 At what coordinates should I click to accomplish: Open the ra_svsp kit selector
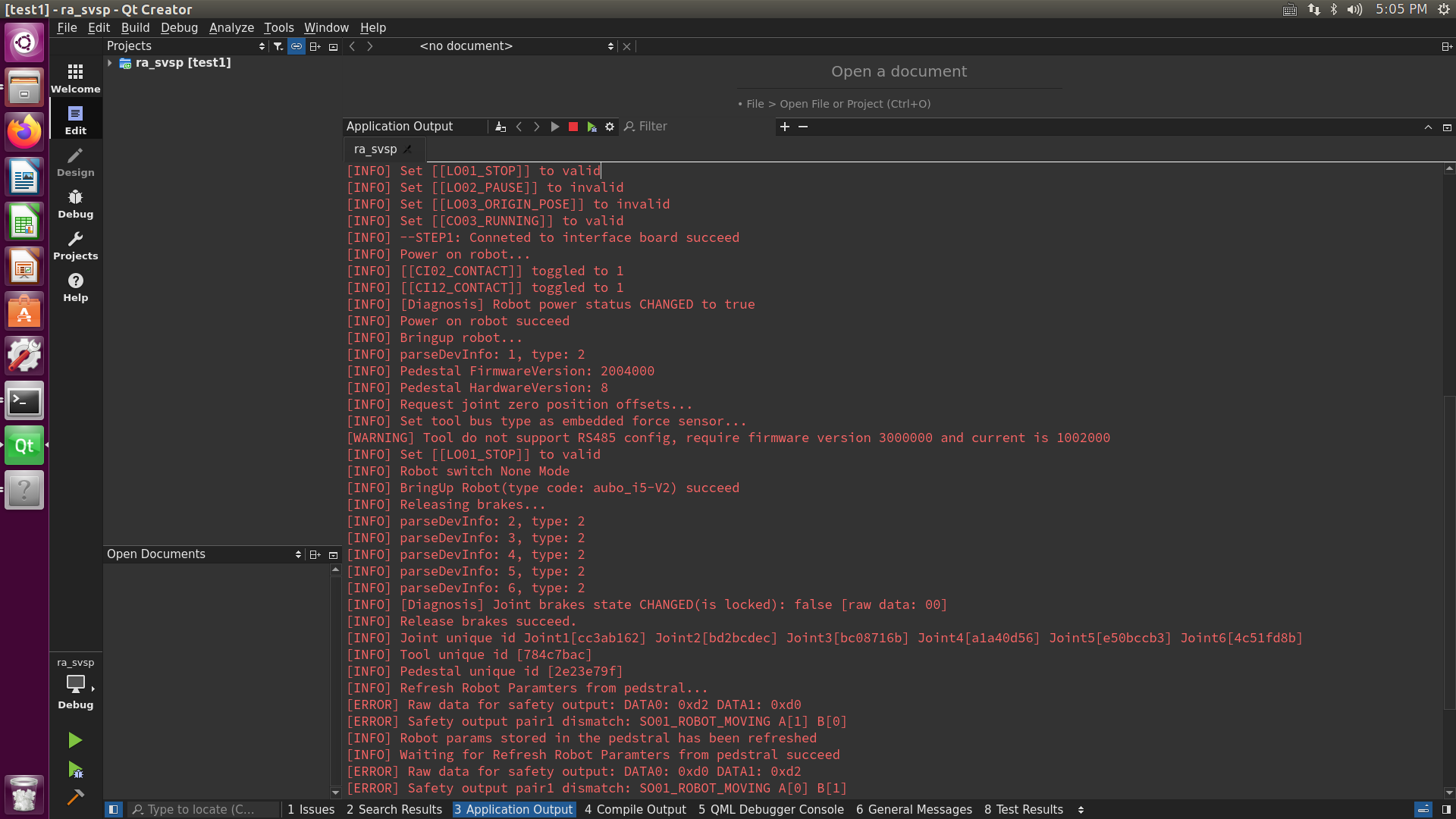(75, 685)
